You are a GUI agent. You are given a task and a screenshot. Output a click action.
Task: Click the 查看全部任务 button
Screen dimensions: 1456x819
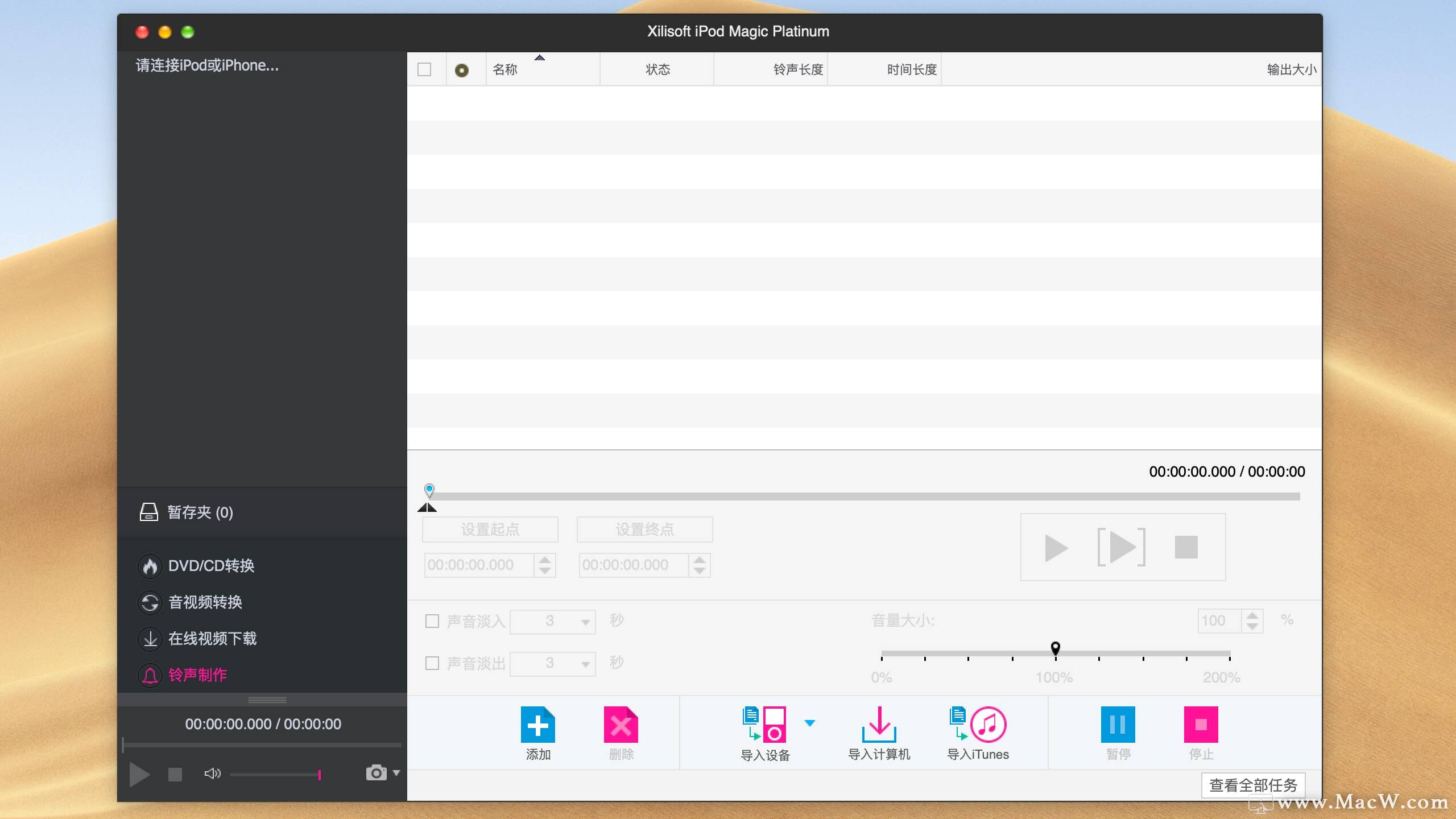[x=1253, y=785]
